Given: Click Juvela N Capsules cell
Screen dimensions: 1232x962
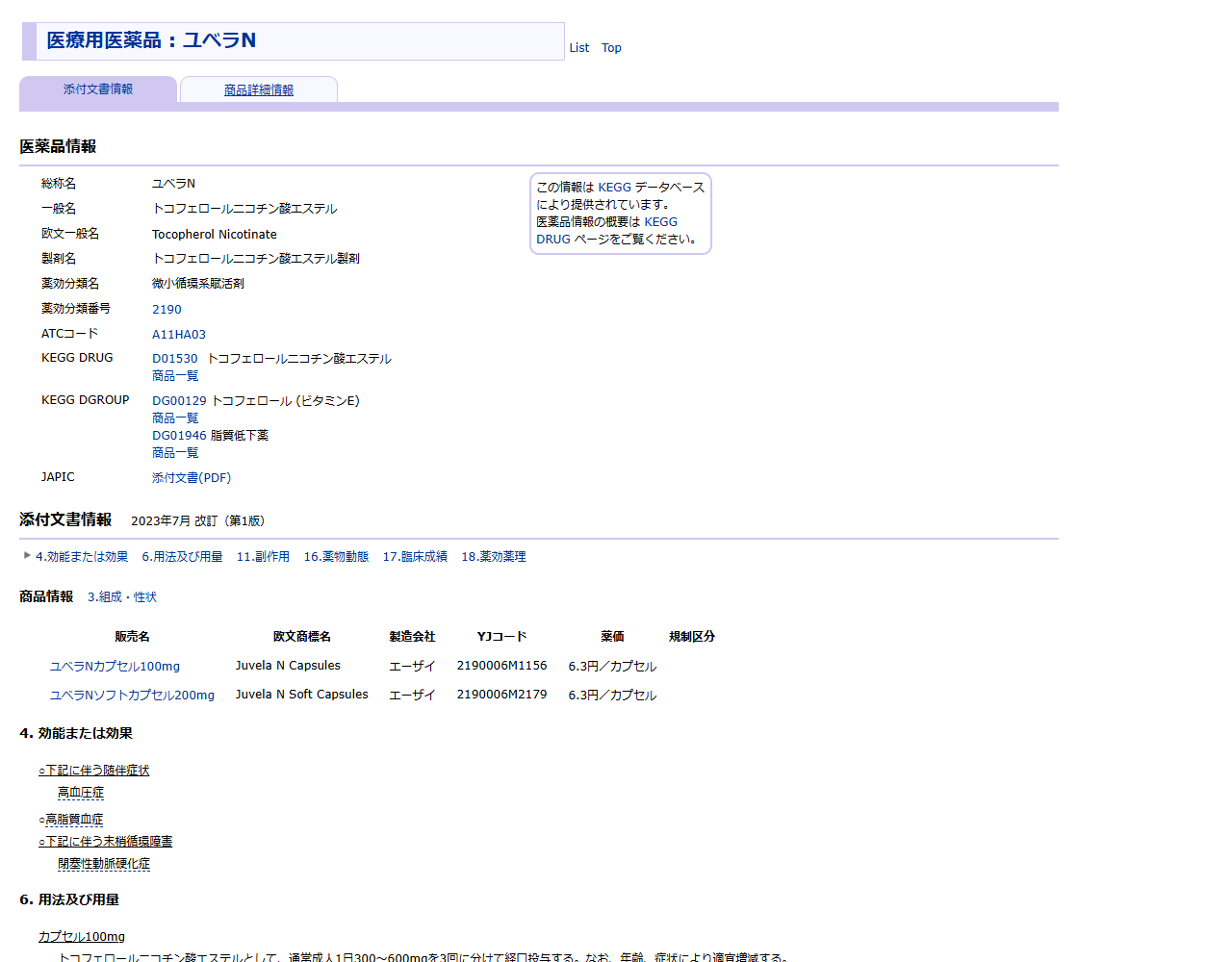Looking at the screenshot, I should point(288,666).
